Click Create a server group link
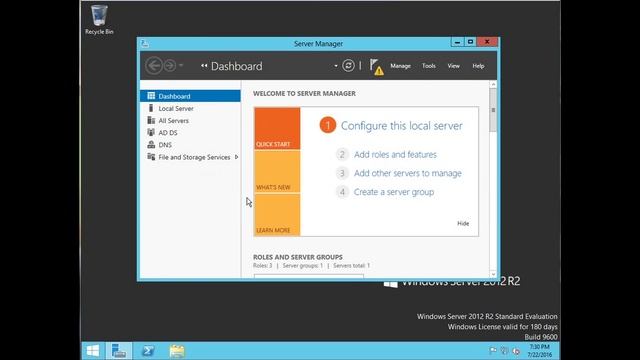 394,192
